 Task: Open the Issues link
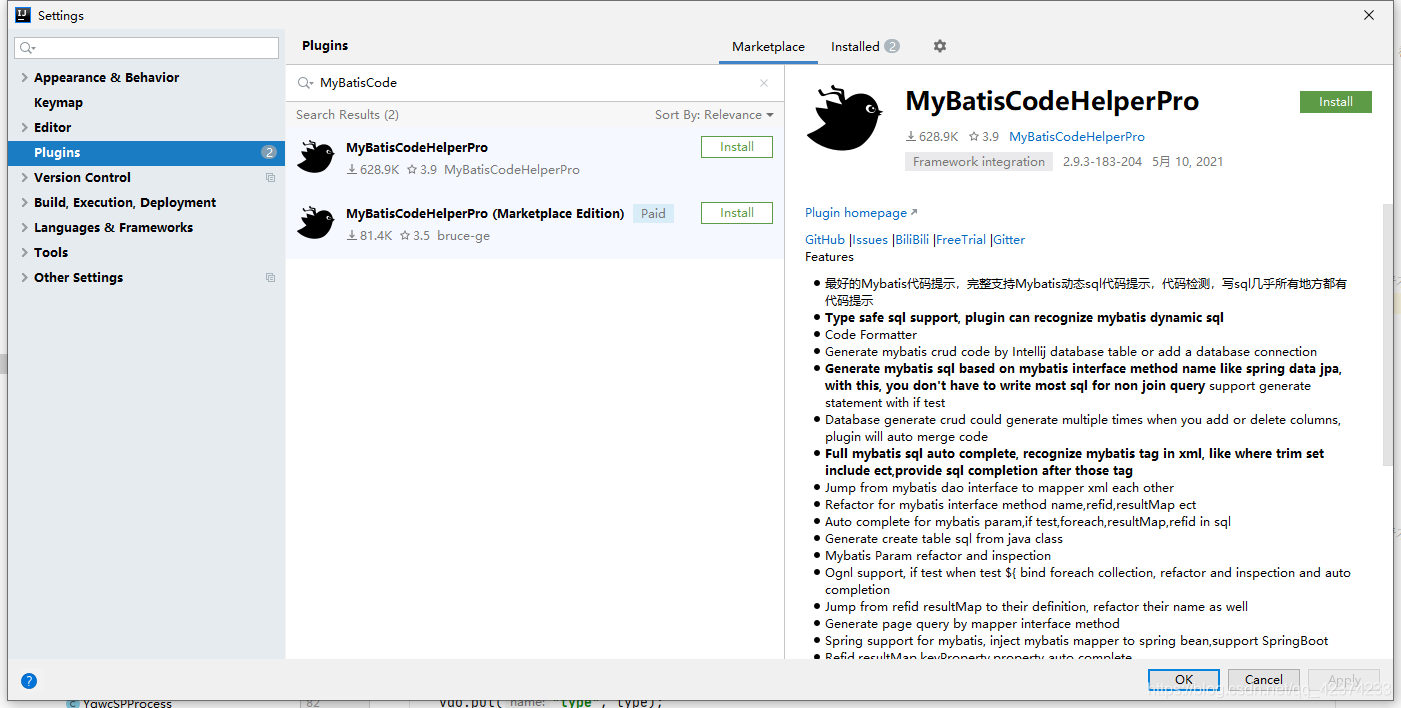click(x=870, y=240)
